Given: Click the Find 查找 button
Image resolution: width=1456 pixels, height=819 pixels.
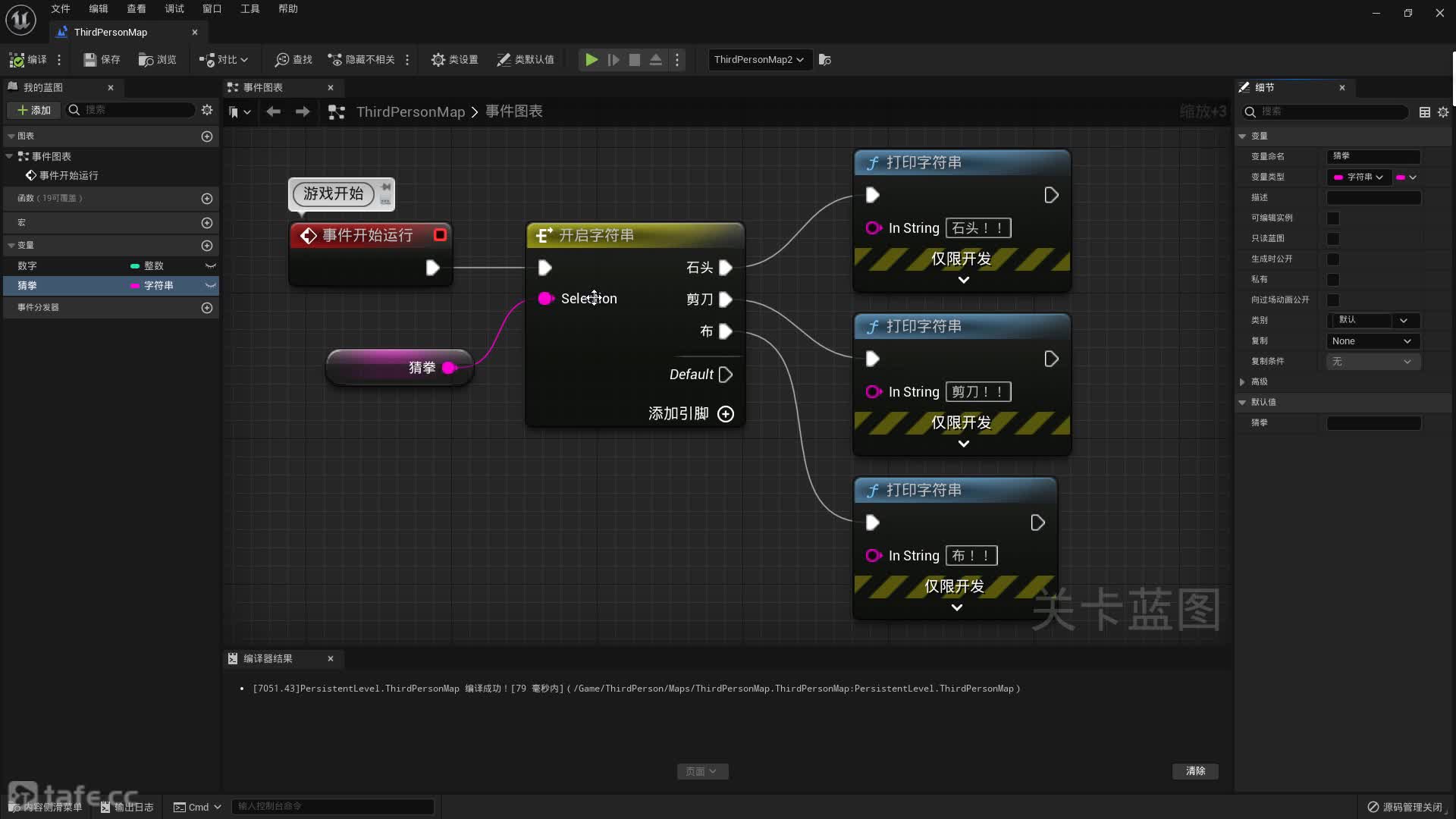Looking at the screenshot, I should pos(293,59).
